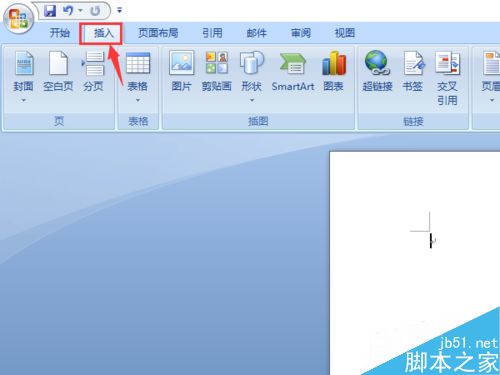Insert a cross-reference with 交叉引用

(447, 78)
